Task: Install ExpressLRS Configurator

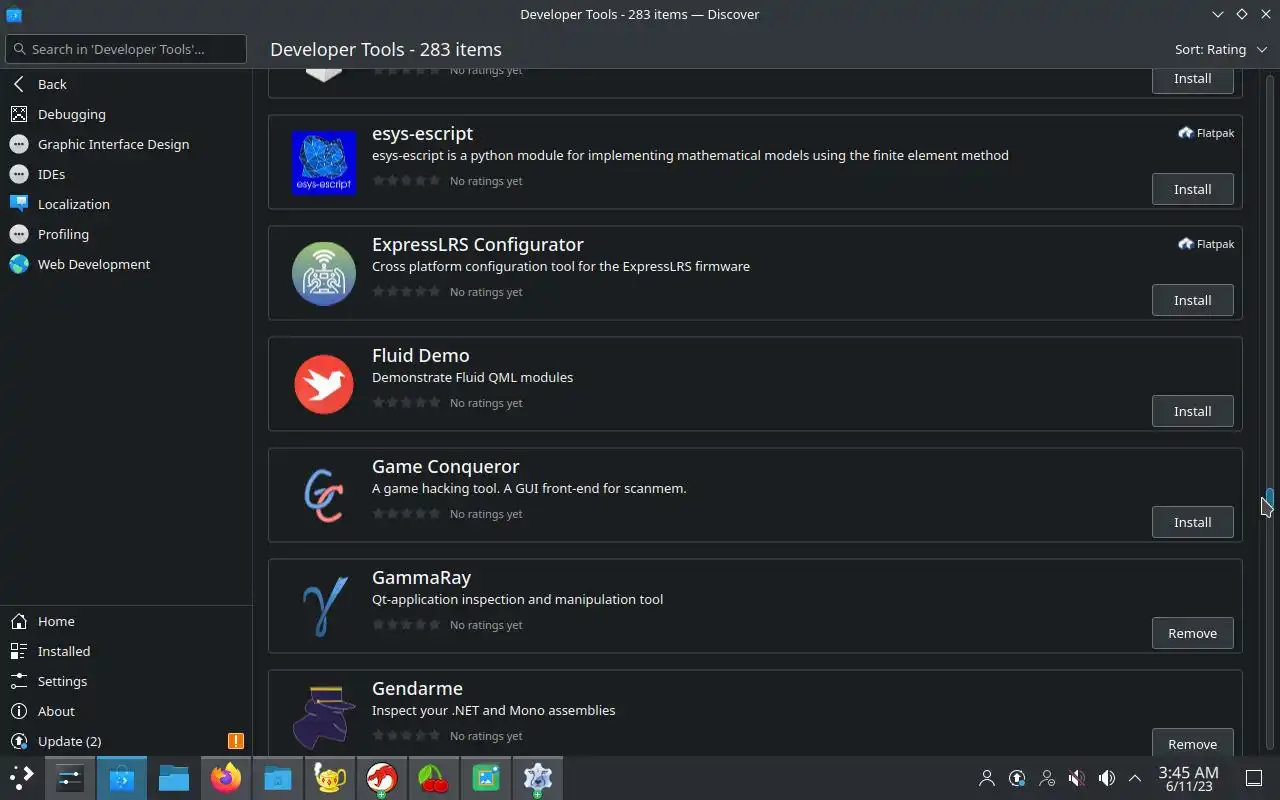Action: (x=1192, y=300)
